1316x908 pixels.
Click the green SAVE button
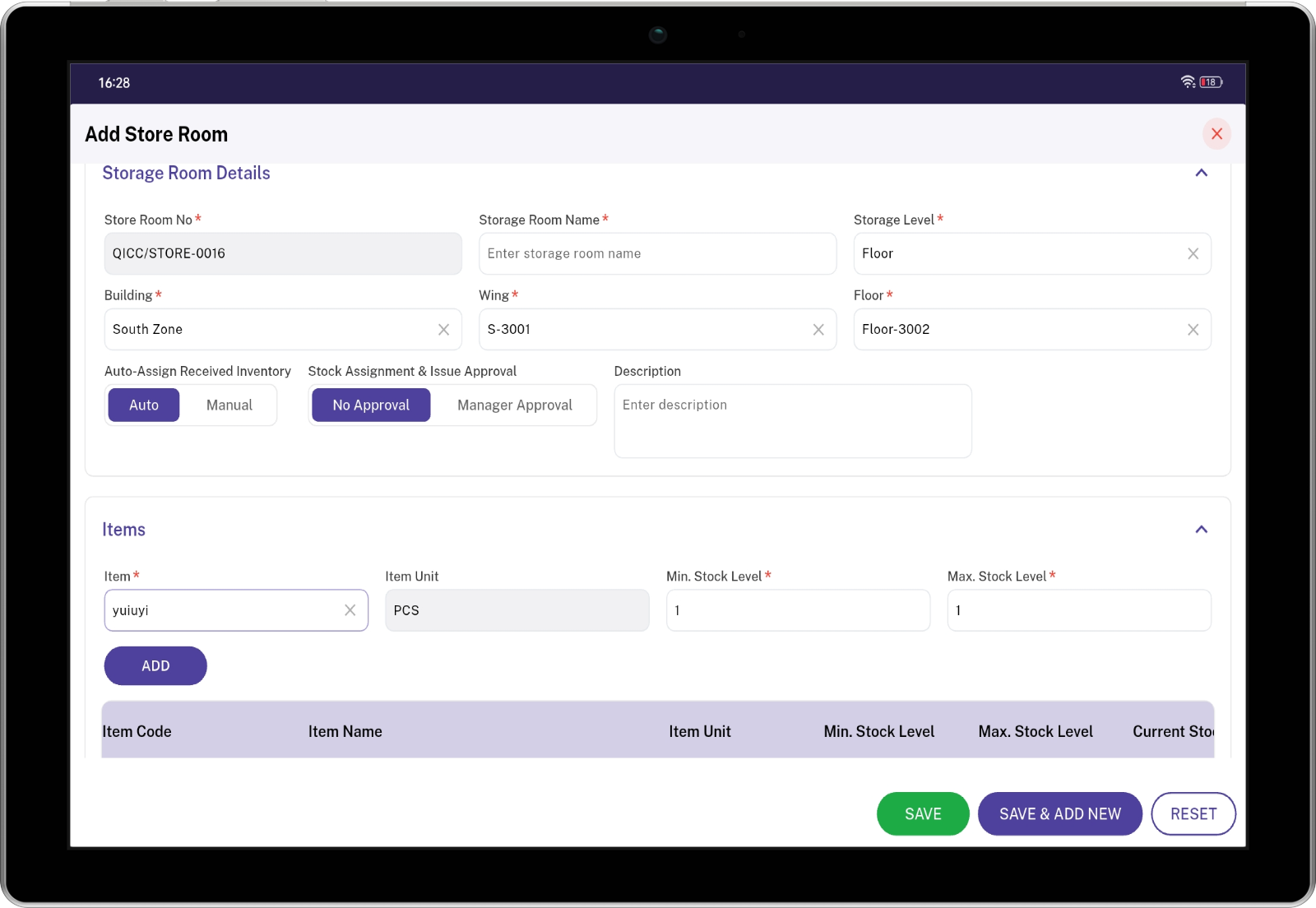pos(923,814)
